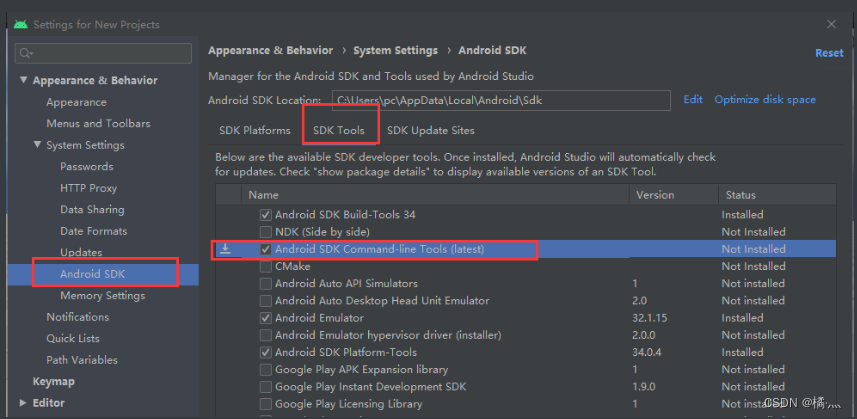Click version 34.0.4 of Platform-Tools
The height and width of the screenshot is (419, 857).
coord(647,352)
